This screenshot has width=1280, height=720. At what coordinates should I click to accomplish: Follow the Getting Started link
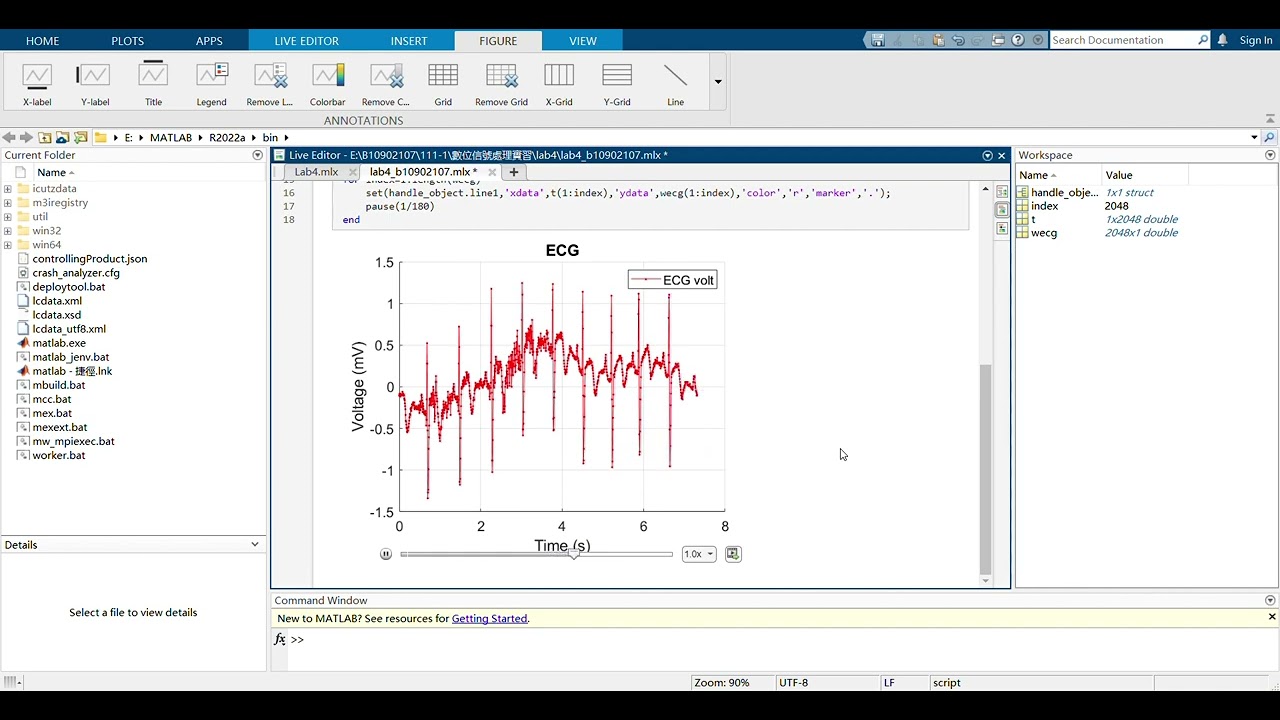[x=489, y=618]
